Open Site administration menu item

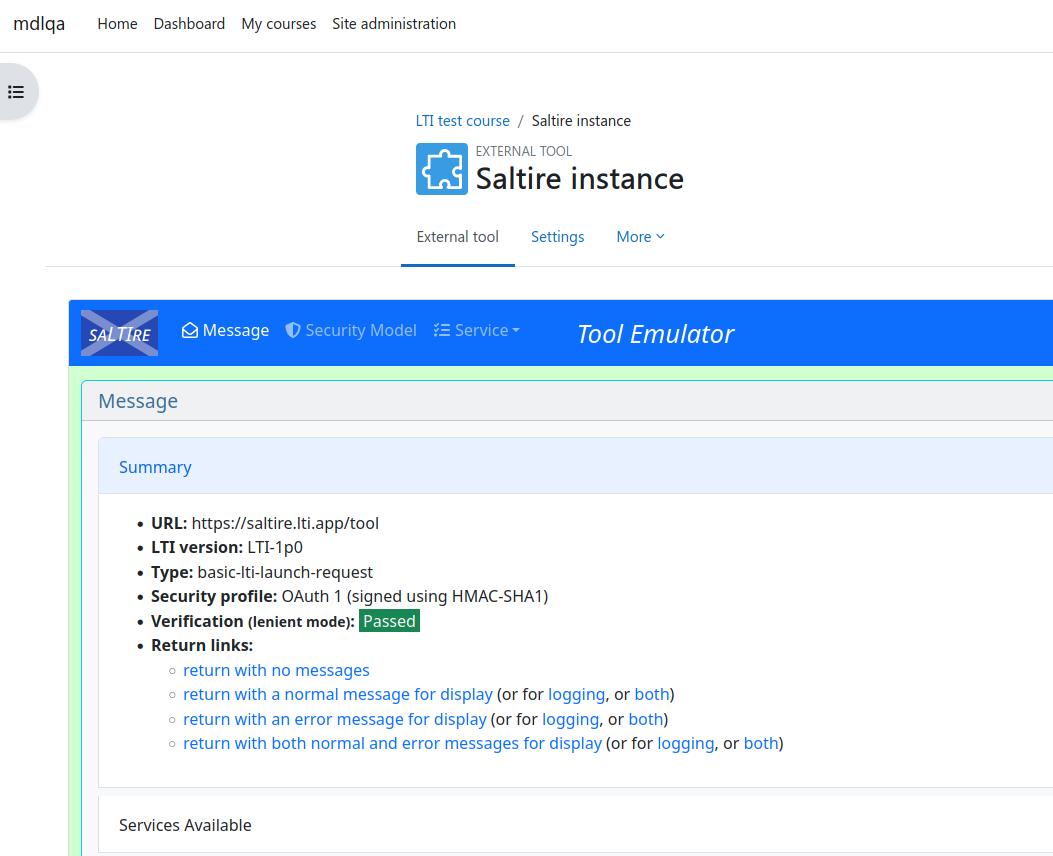pyautogui.click(x=394, y=24)
